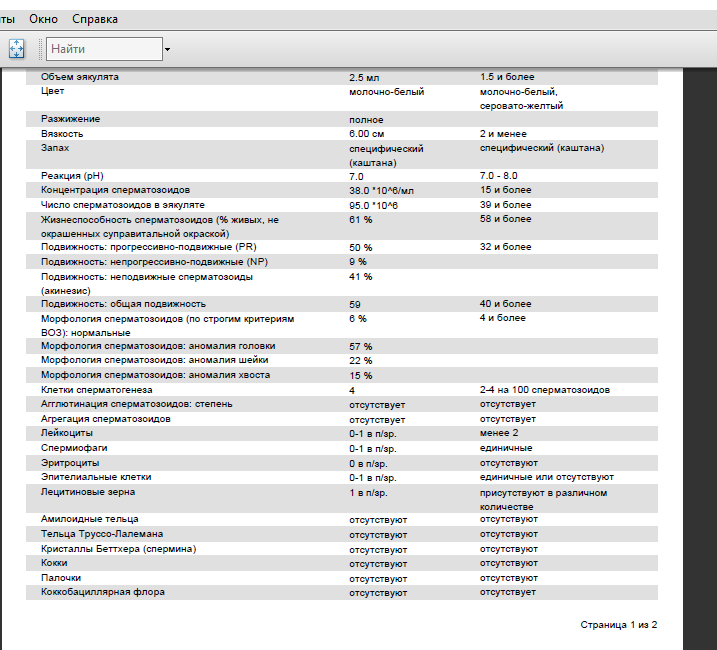Click the reference value '2-4 на 100 сперматозоидов'
Screen dimensions: 717x650
click(544, 390)
